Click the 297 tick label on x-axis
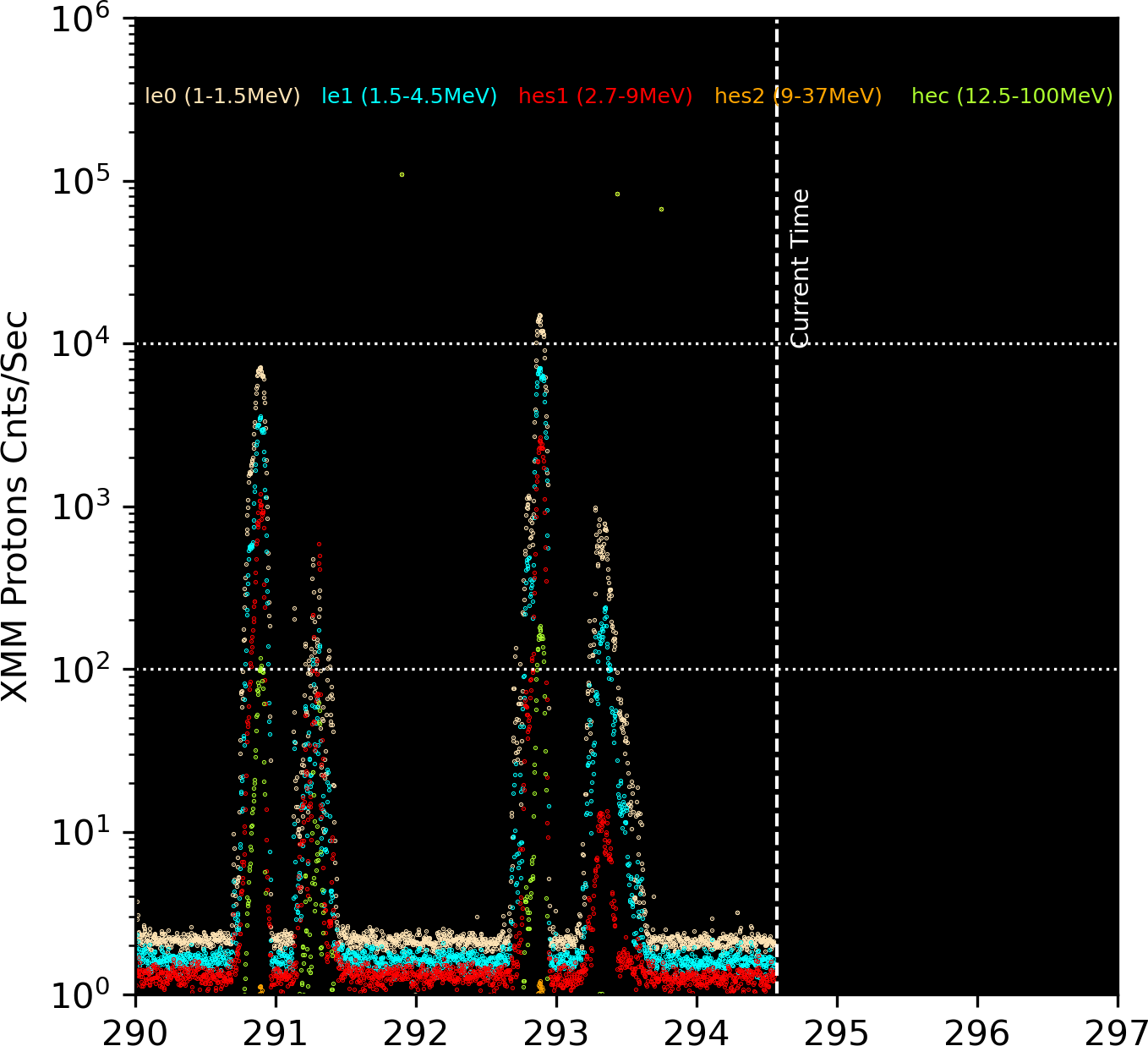The width and height of the screenshot is (1148, 1046). pyautogui.click(x=1118, y=1032)
